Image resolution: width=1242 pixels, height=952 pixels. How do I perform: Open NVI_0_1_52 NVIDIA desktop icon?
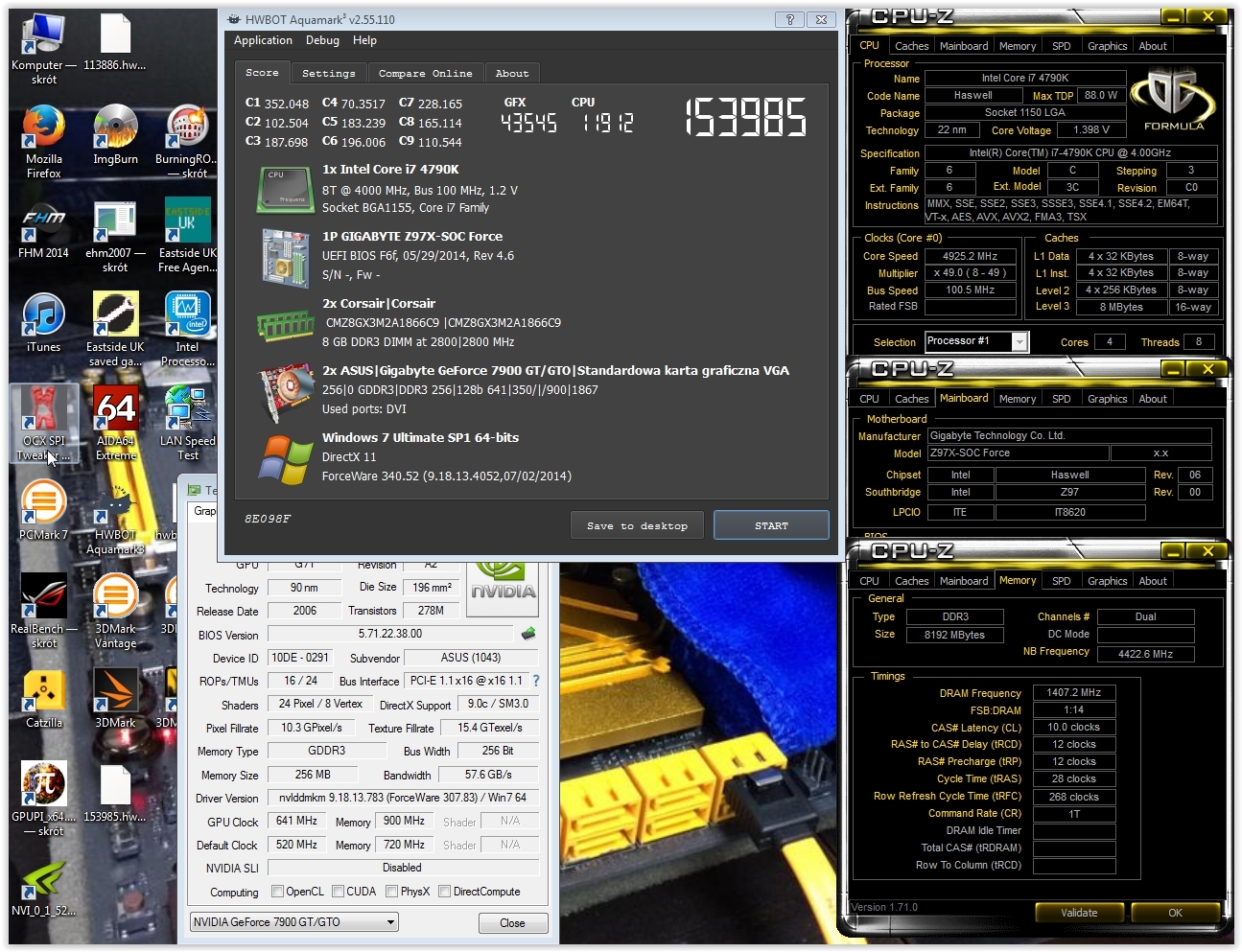pos(43,888)
